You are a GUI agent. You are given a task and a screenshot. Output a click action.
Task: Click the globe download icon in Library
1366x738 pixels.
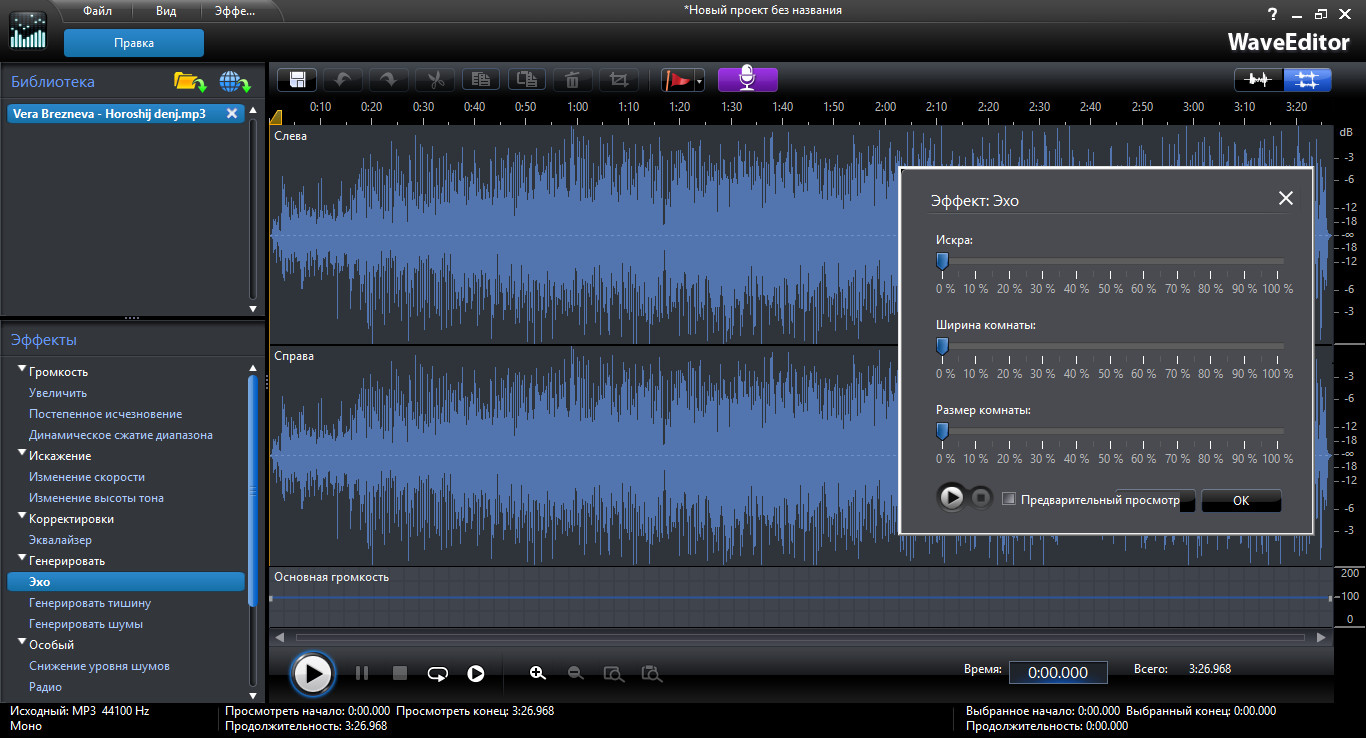(x=234, y=82)
